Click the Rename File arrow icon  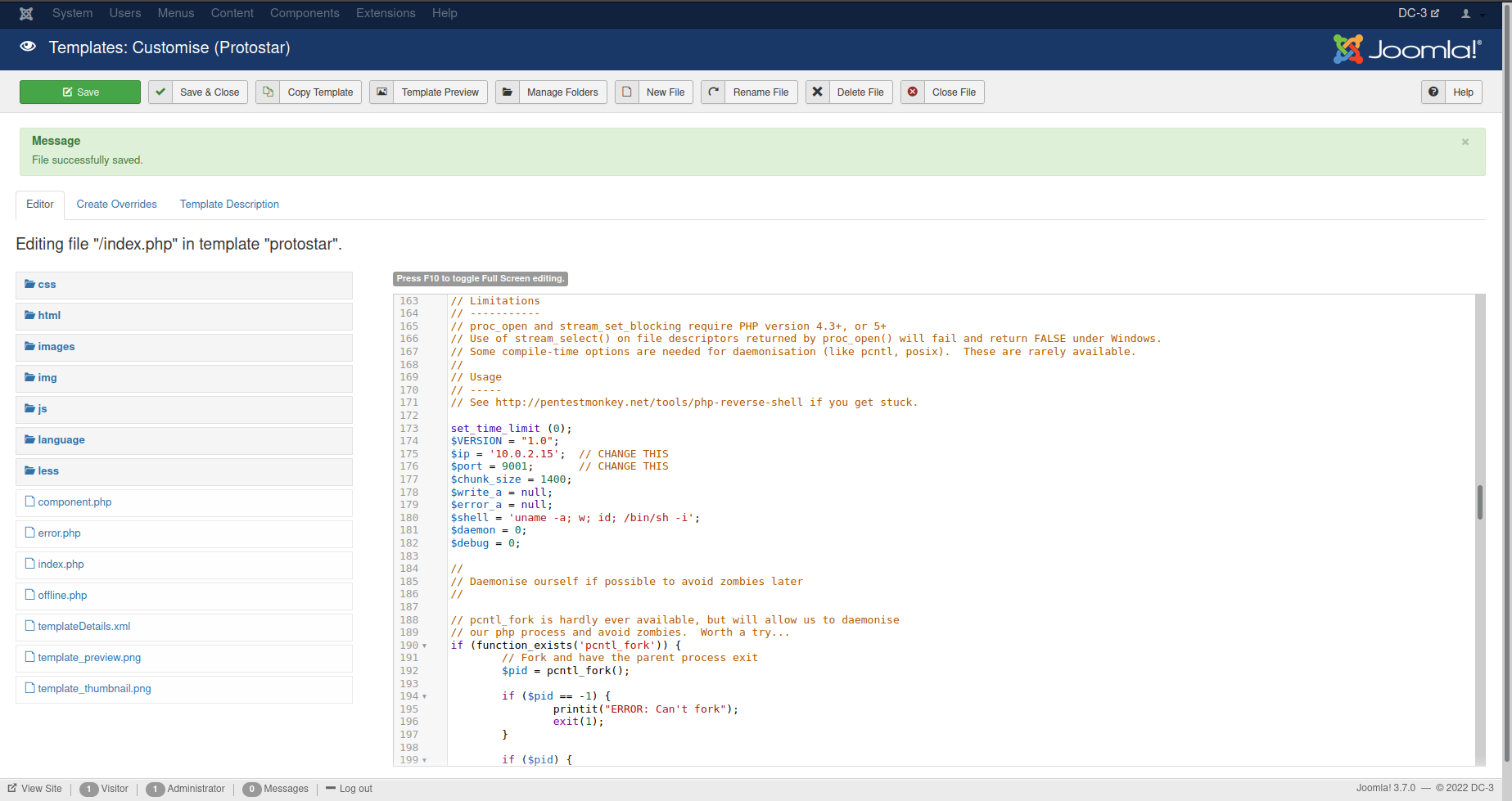(x=713, y=92)
